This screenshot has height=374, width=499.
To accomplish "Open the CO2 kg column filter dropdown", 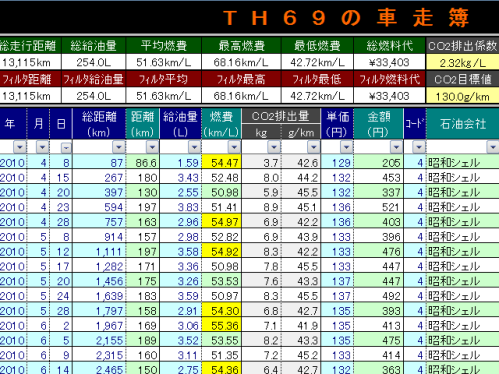I will [274, 147].
